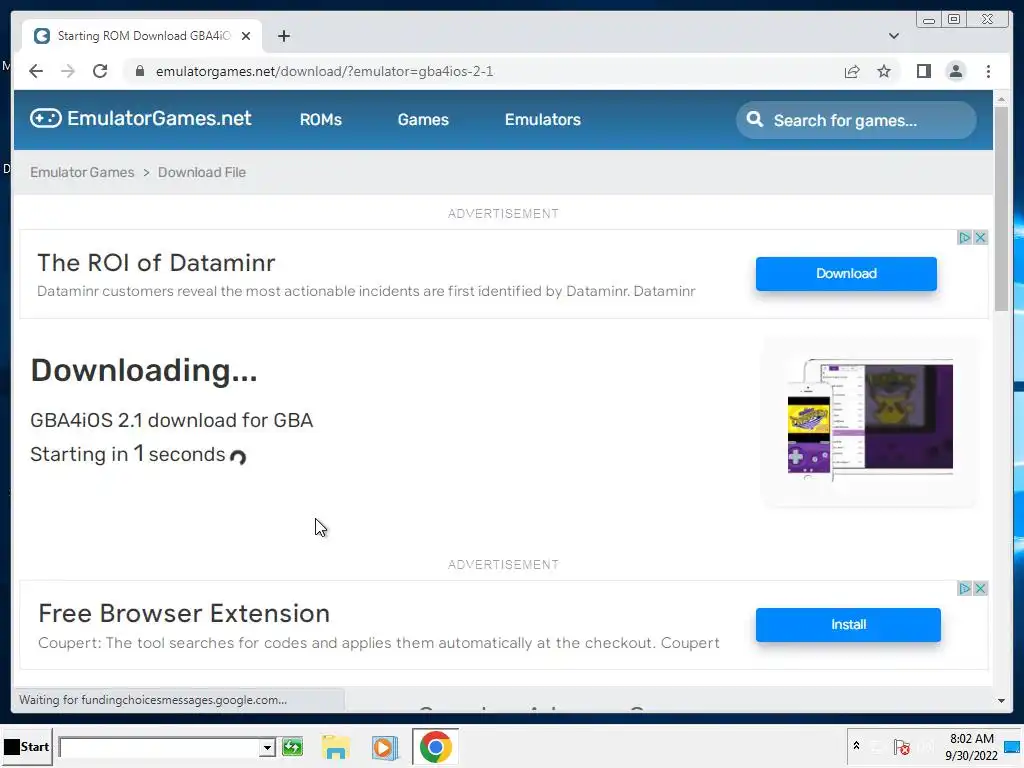Open the Chrome profile menu
1024x768 pixels.
pyautogui.click(x=955, y=71)
